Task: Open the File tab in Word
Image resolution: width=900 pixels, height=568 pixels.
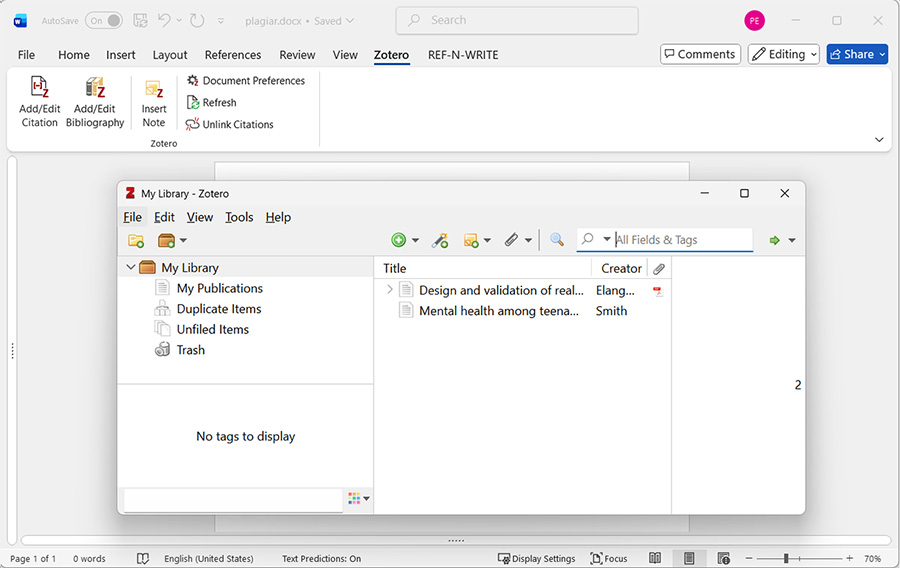Action: (26, 55)
